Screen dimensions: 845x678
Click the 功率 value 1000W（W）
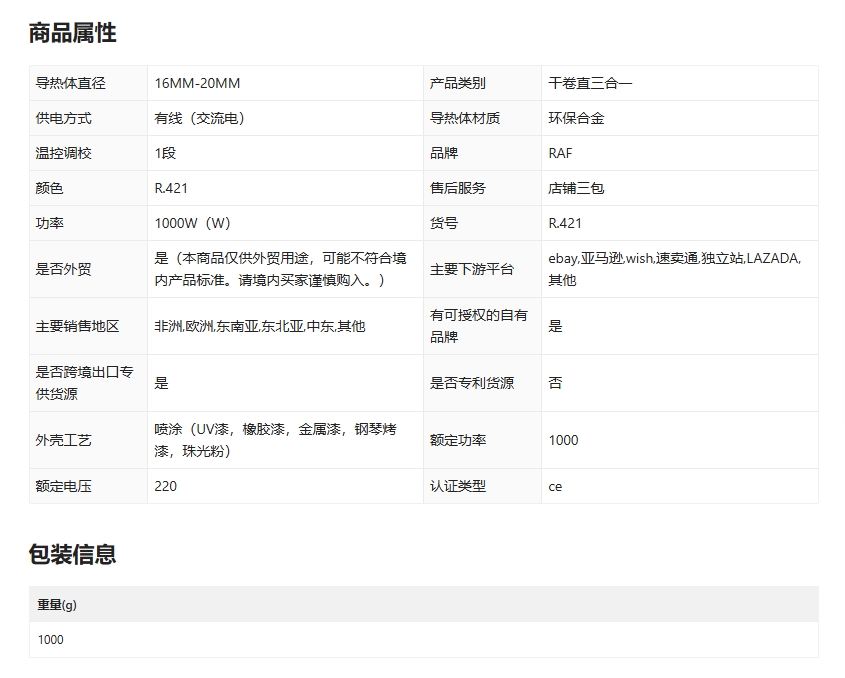pyautogui.click(x=192, y=223)
